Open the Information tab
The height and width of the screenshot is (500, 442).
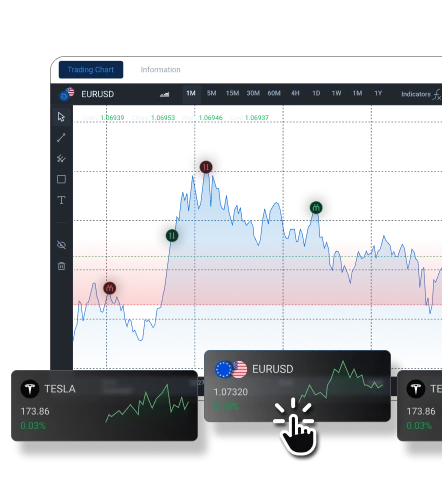[x=160, y=70]
